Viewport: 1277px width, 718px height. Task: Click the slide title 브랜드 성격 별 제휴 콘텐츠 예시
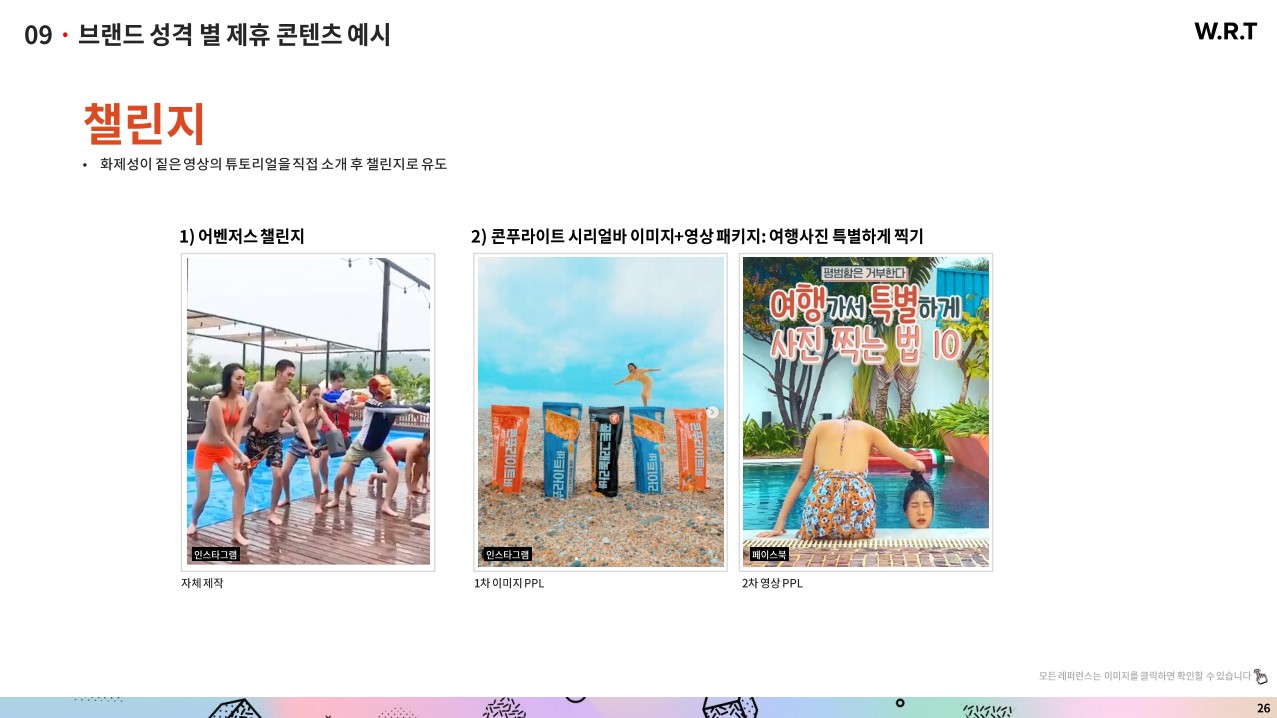pyautogui.click(x=234, y=35)
